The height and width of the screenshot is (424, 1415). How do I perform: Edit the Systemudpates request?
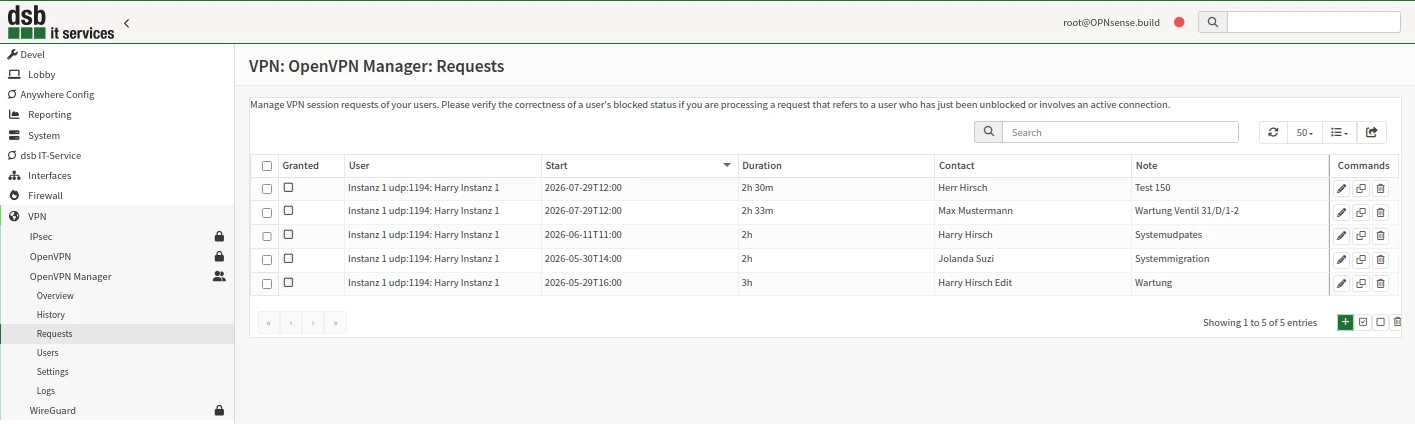click(1341, 236)
